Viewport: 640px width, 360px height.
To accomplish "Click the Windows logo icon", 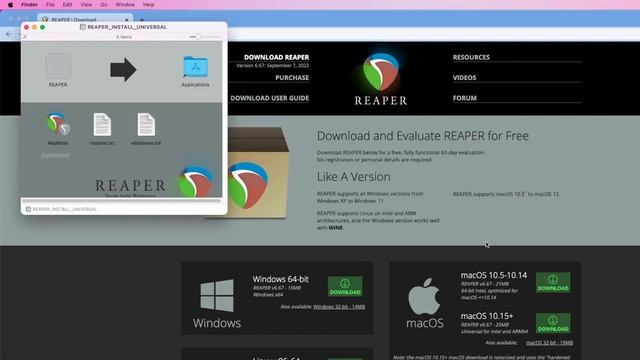I will (217, 296).
